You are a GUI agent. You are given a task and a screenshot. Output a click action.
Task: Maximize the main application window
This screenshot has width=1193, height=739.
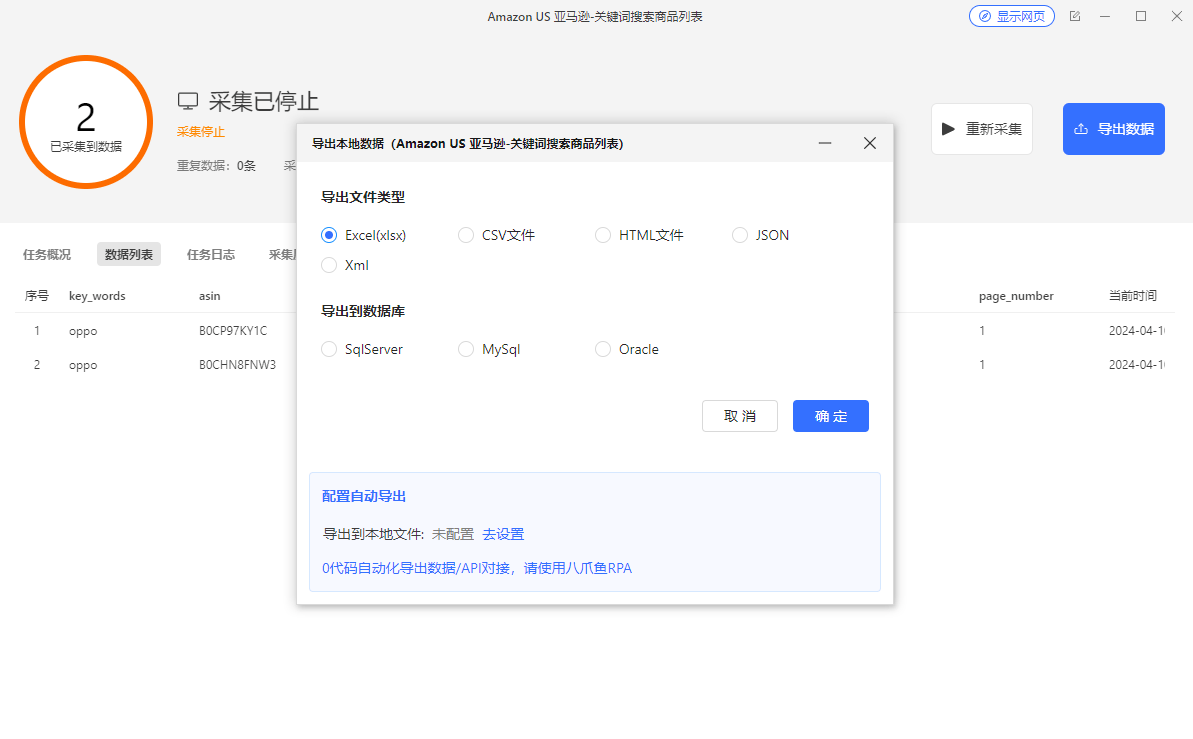tap(1141, 16)
